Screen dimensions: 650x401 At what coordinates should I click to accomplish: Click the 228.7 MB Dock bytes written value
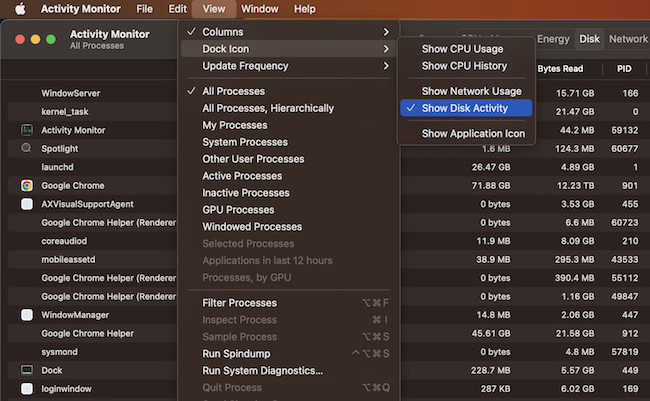(490, 370)
